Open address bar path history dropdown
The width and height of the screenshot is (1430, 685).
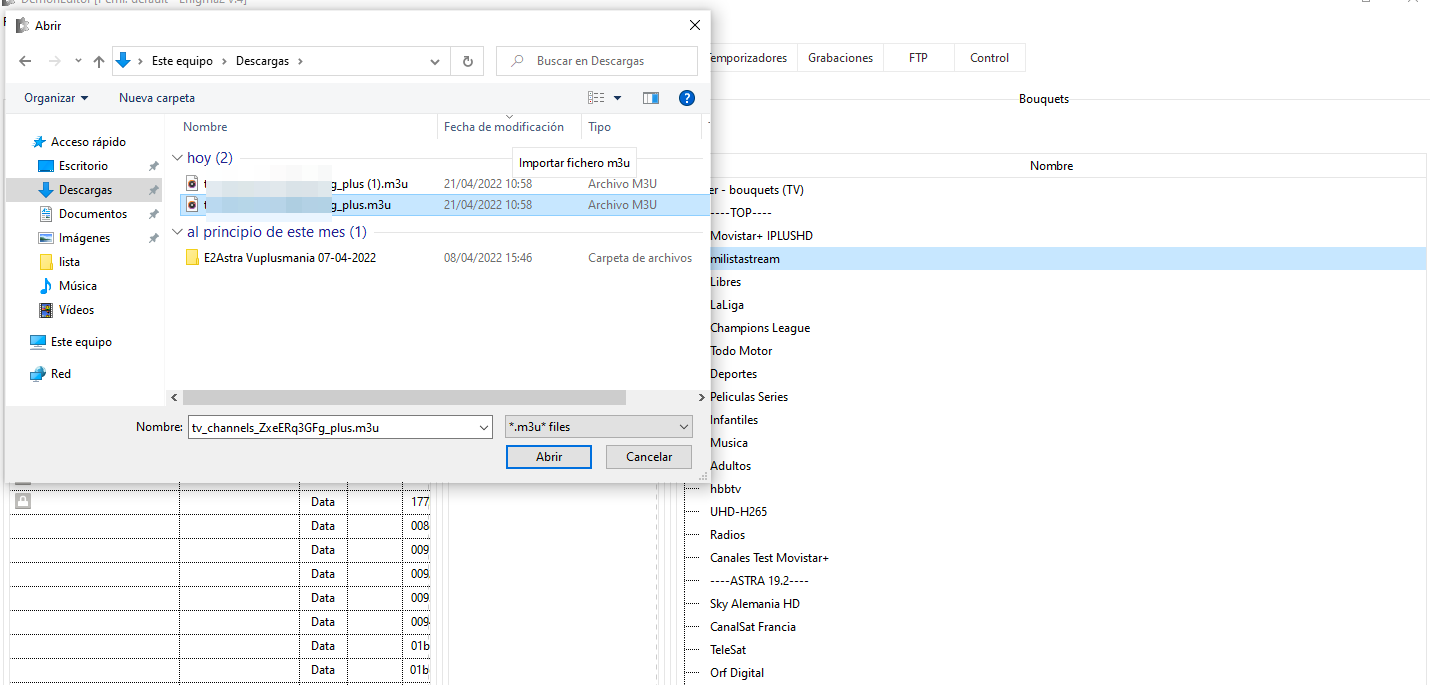click(435, 61)
